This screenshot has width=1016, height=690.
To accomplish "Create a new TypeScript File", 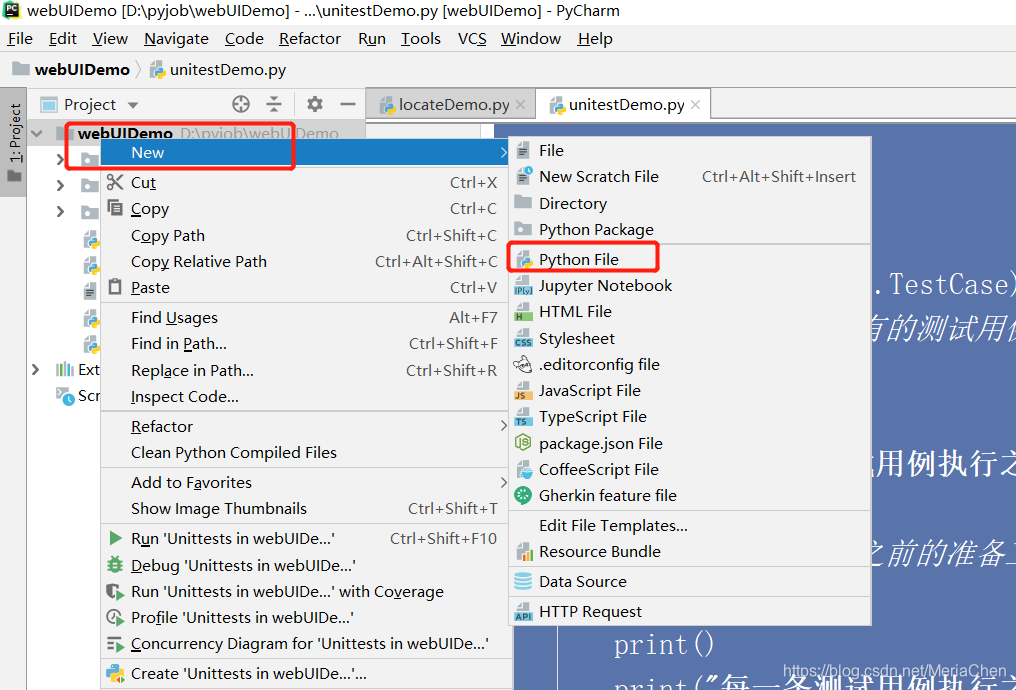I will (690, 417).
